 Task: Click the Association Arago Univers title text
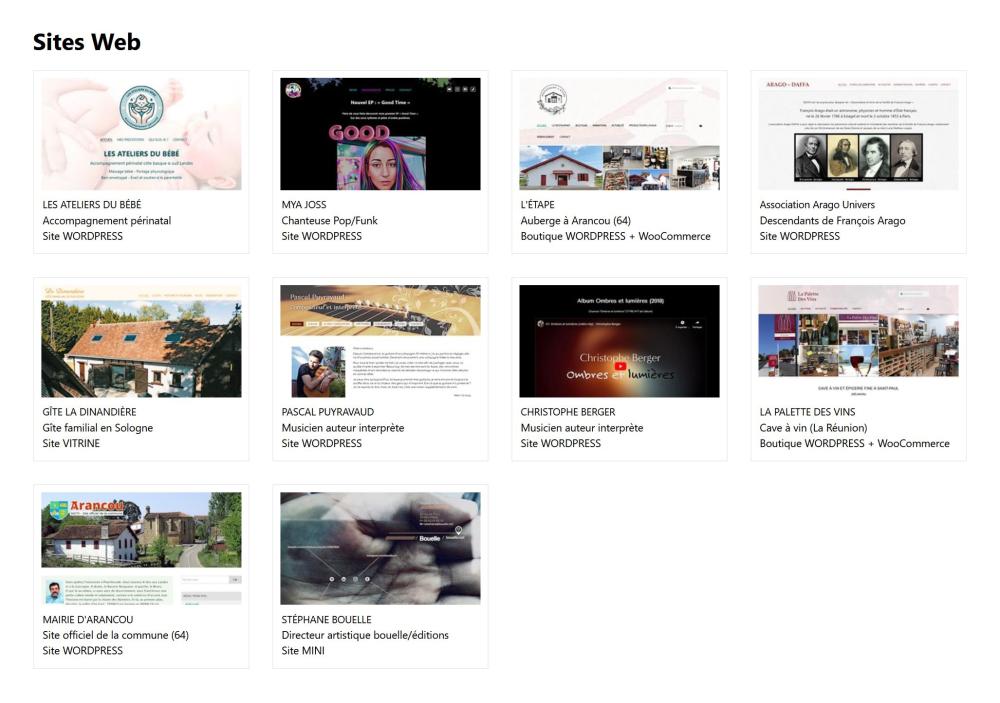click(x=817, y=205)
